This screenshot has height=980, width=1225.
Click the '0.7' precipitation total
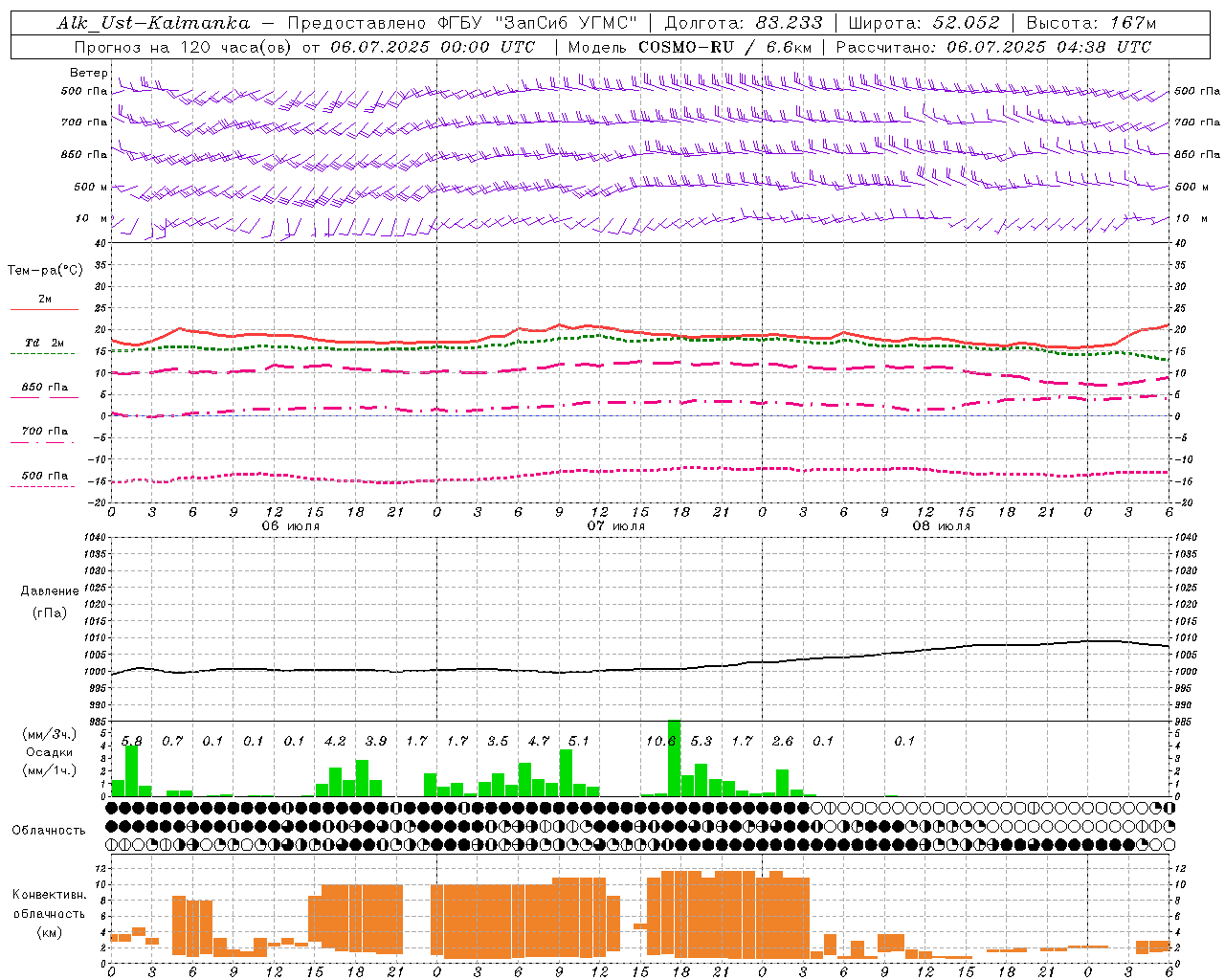172,741
